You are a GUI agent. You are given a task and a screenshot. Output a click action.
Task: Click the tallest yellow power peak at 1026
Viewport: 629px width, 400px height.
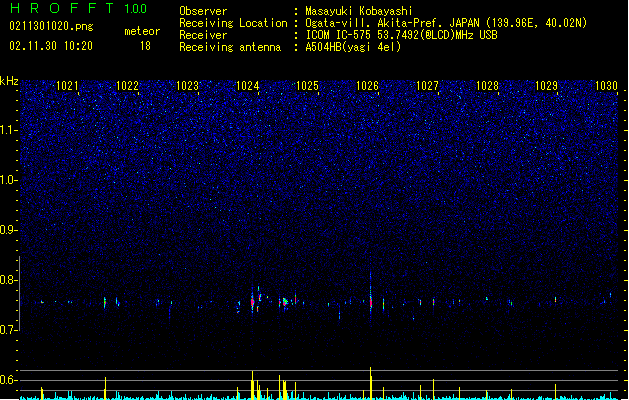371,383
